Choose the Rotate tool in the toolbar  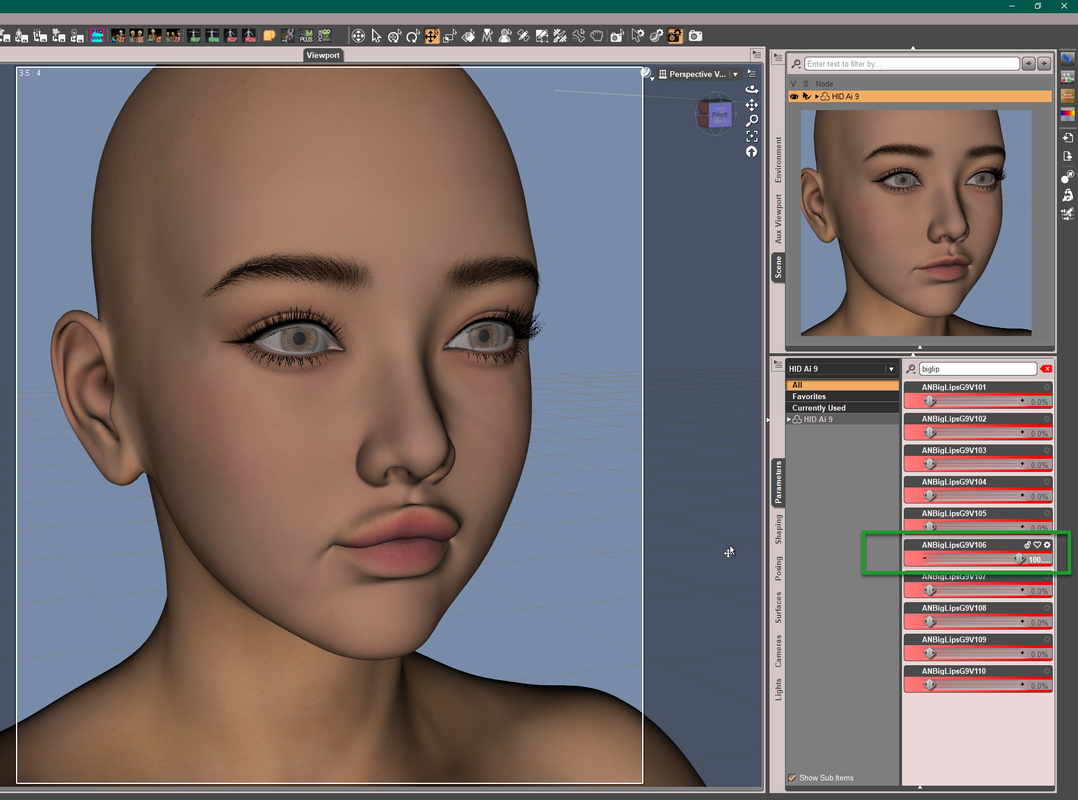(x=412, y=36)
